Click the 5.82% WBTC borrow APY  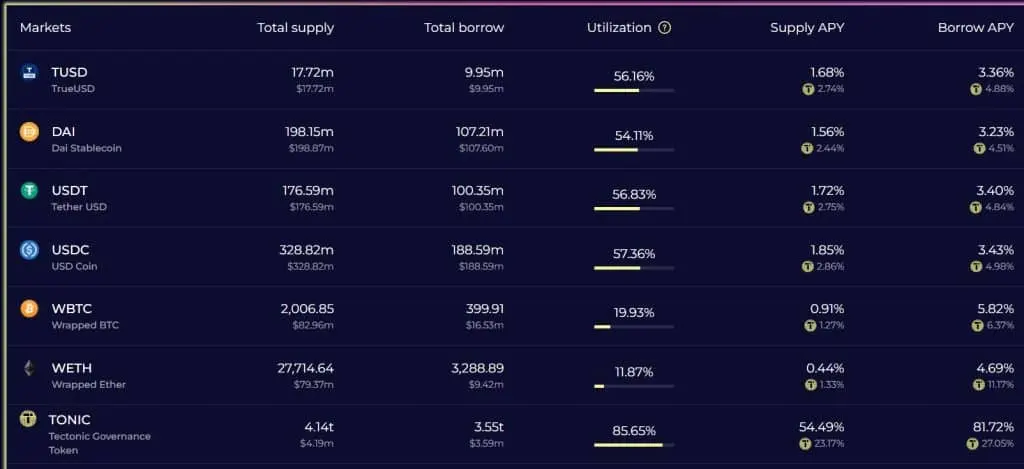click(x=996, y=308)
